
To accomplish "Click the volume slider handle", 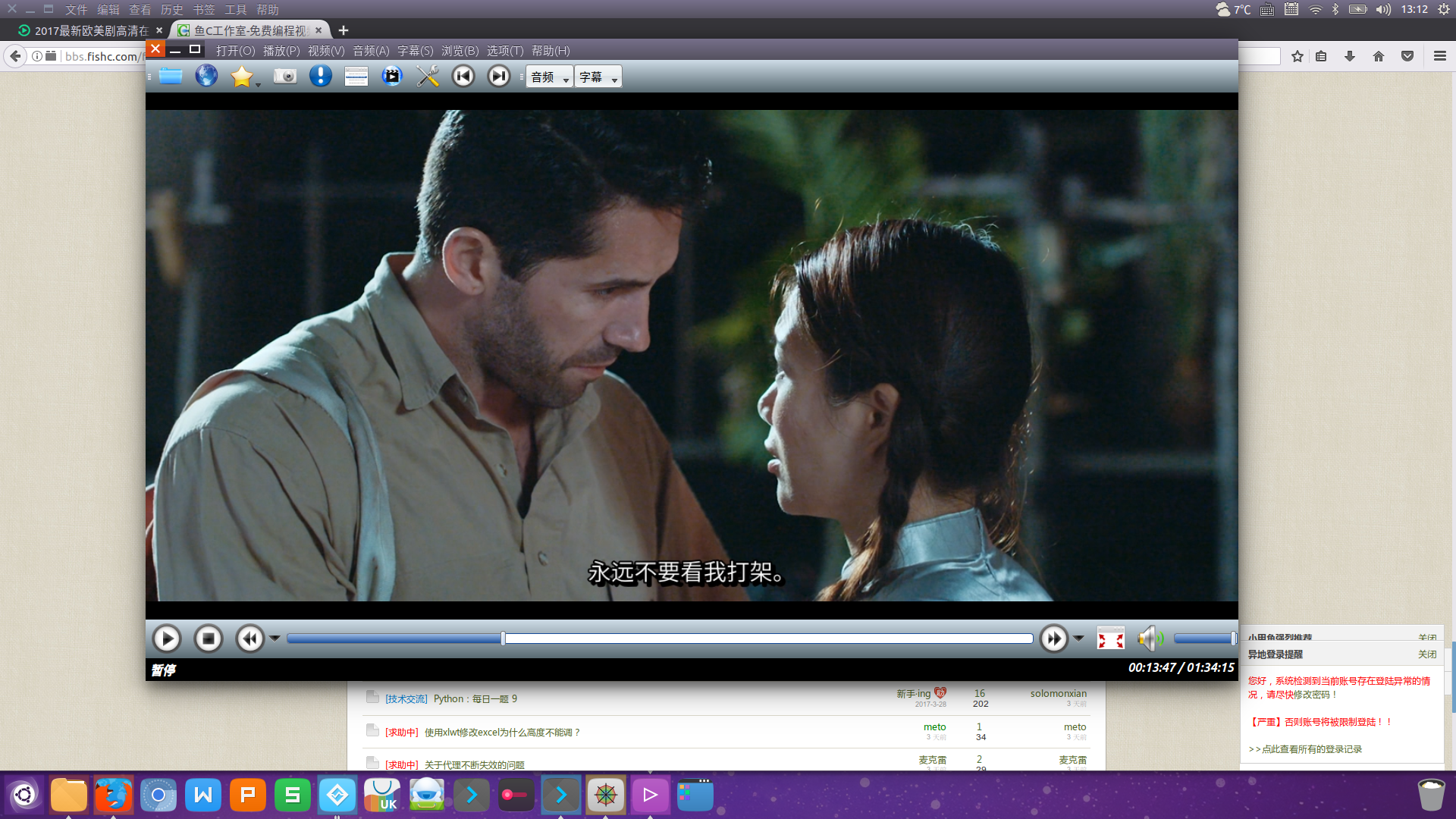I will click(x=1234, y=639).
